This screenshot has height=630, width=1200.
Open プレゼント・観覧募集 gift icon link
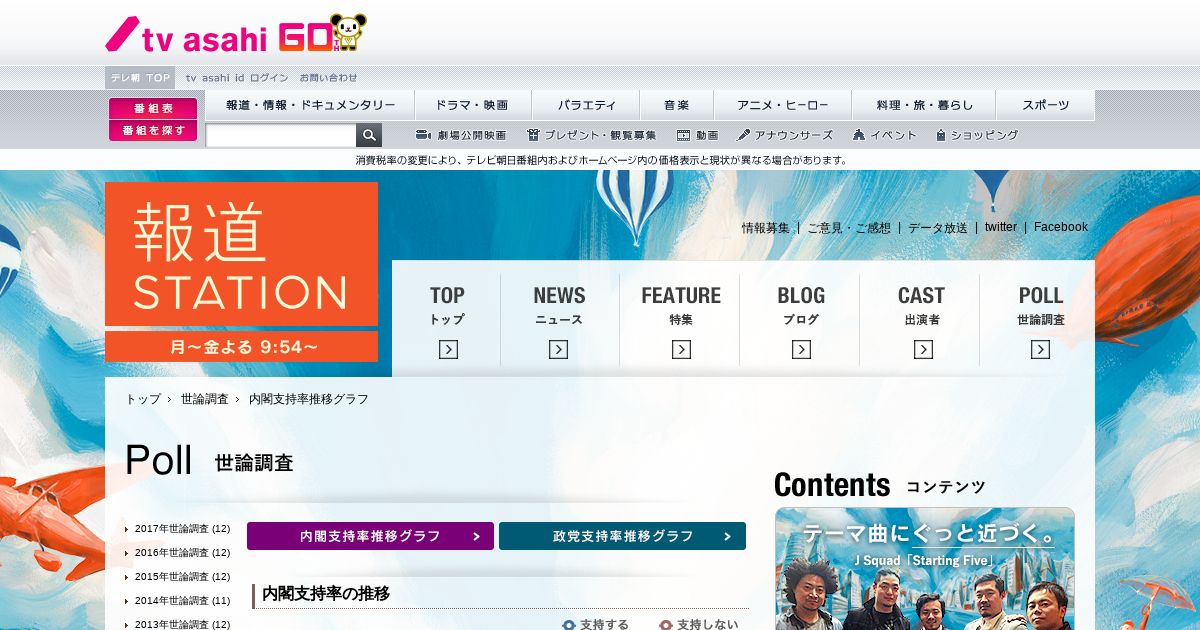592,135
